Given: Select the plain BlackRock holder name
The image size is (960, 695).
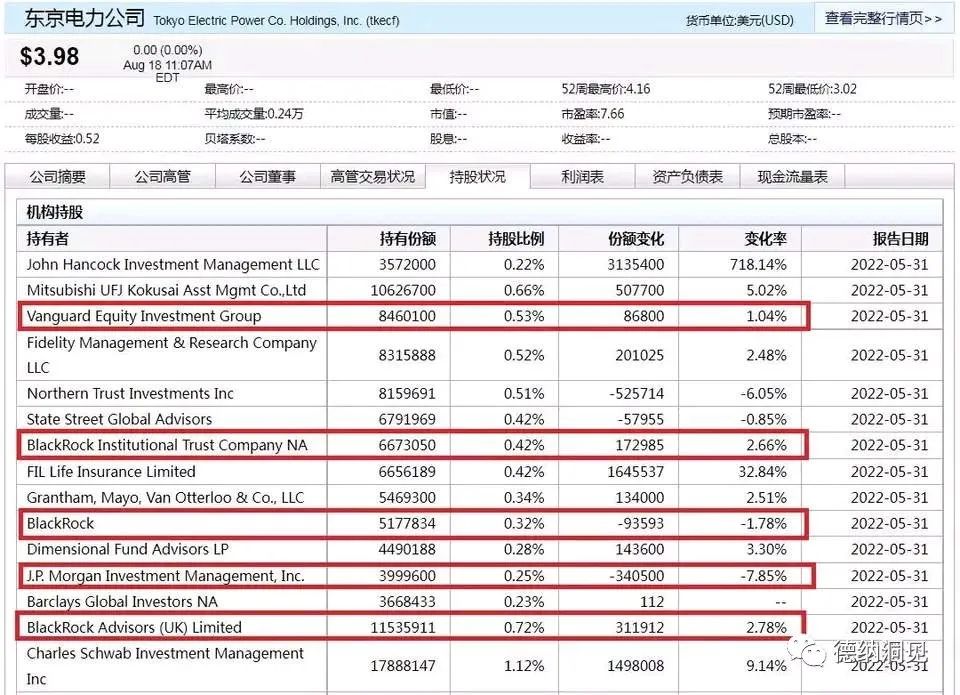Looking at the screenshot, I should (x=61, y=524).
